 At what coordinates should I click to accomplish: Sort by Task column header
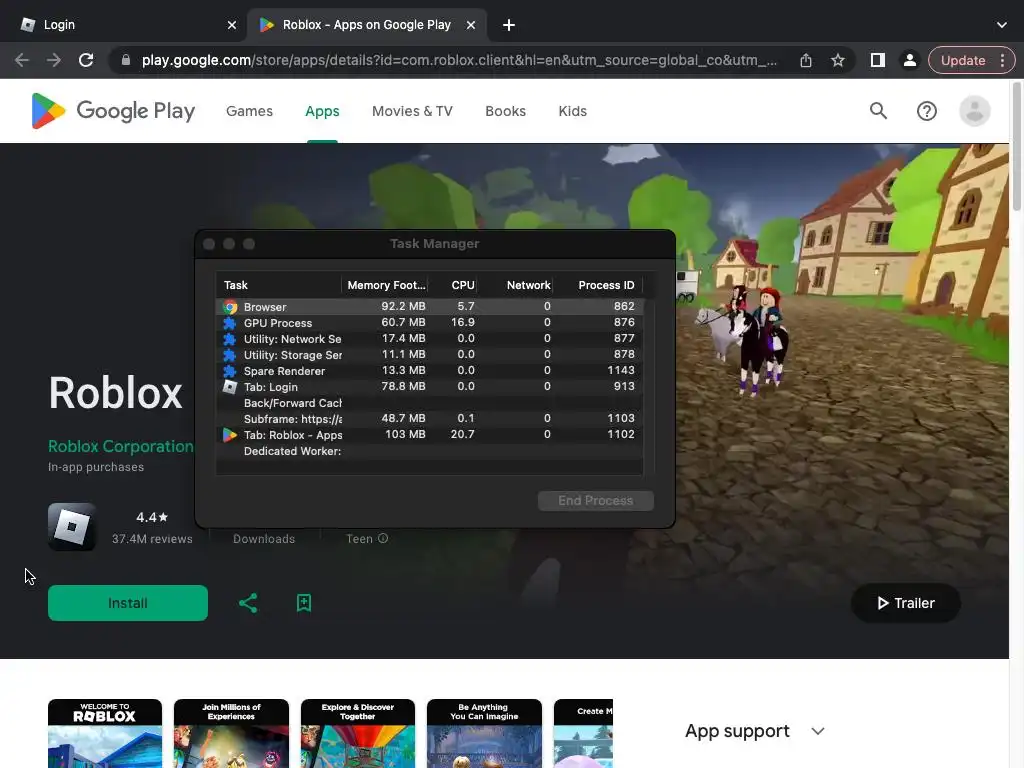(278, 285)
